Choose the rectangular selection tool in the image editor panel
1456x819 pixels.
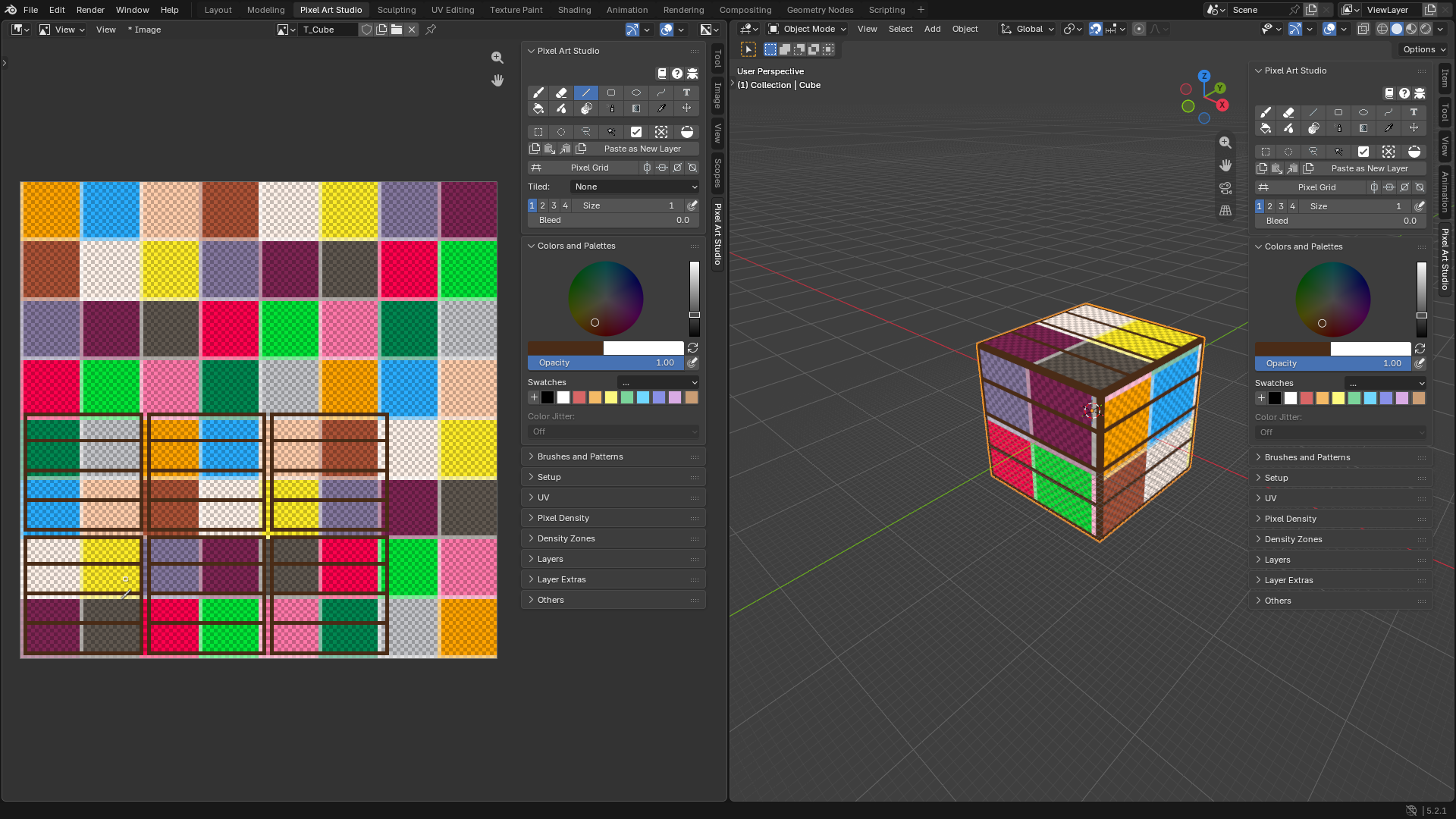click(x=538, y=132)
